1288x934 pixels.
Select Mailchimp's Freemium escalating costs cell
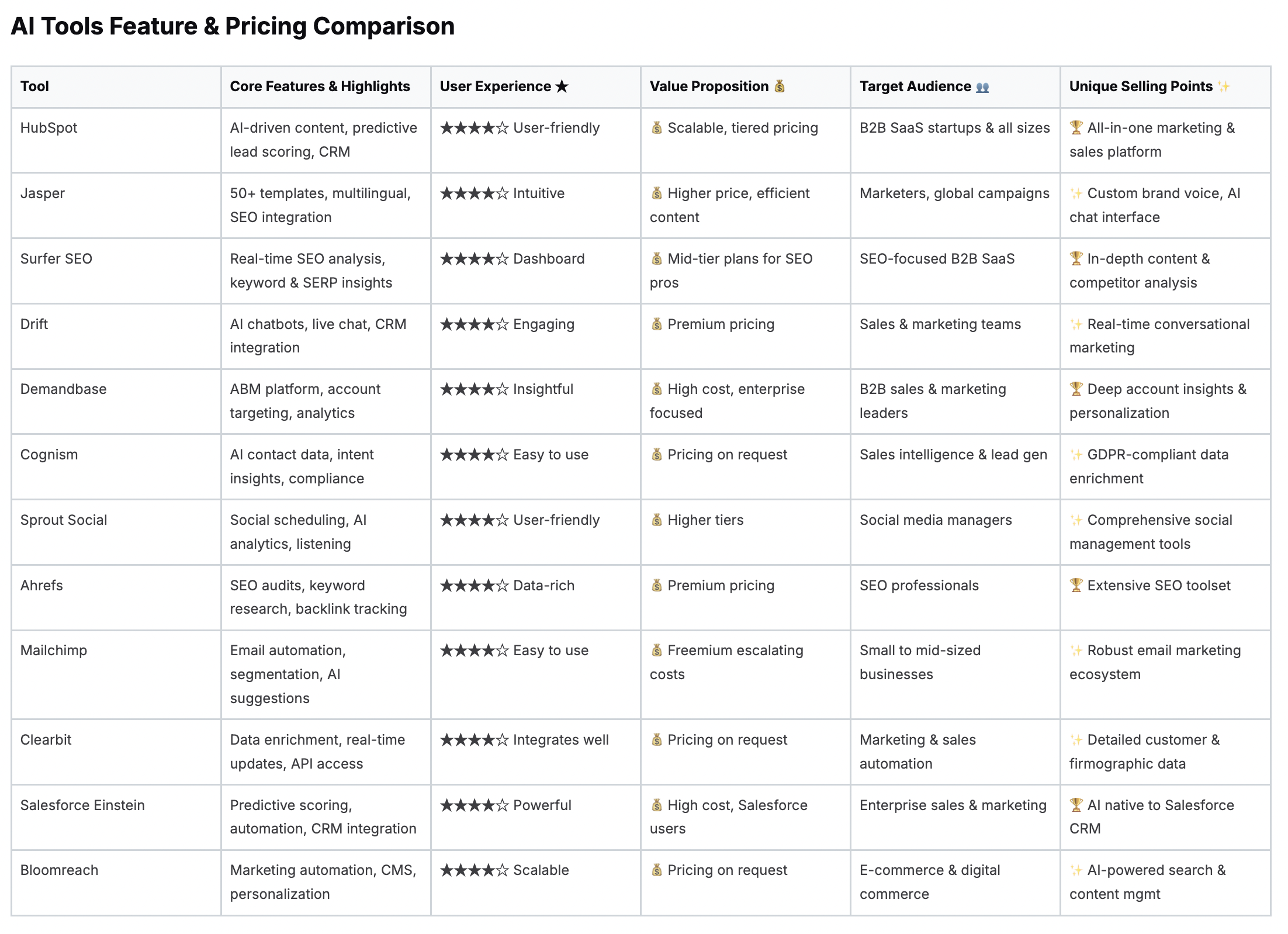point(745,675)
